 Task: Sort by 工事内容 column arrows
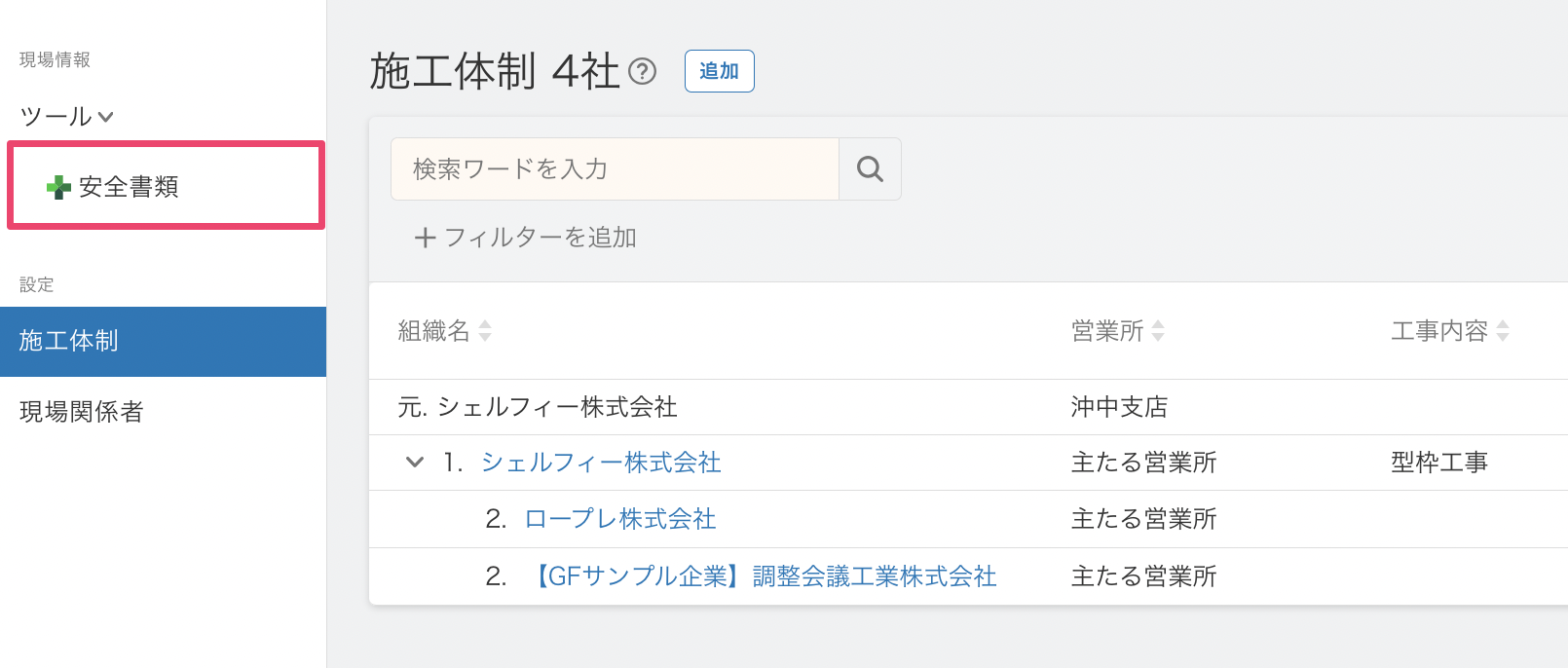click(1503, 331)
